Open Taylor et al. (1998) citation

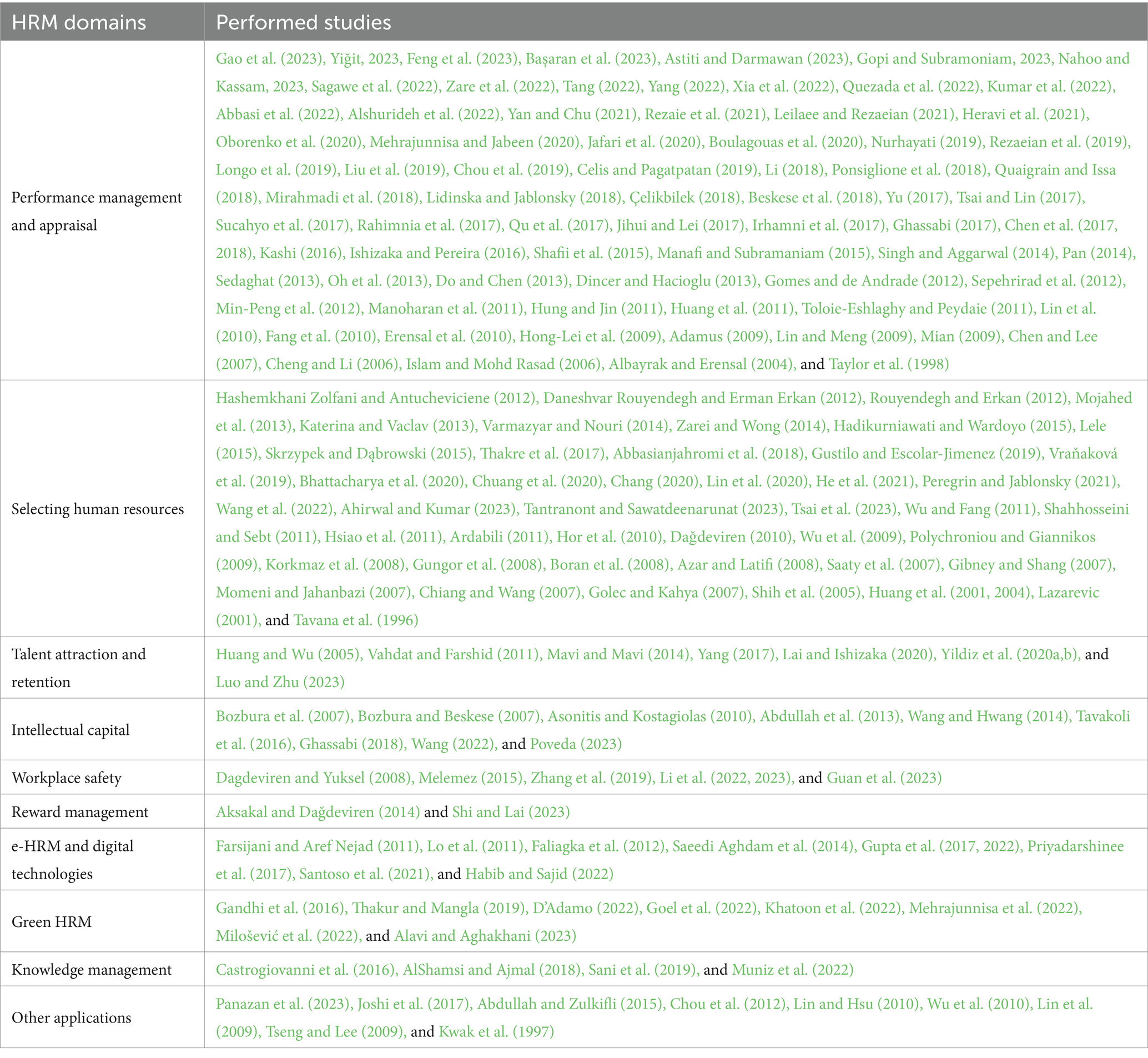pos(888,364)
